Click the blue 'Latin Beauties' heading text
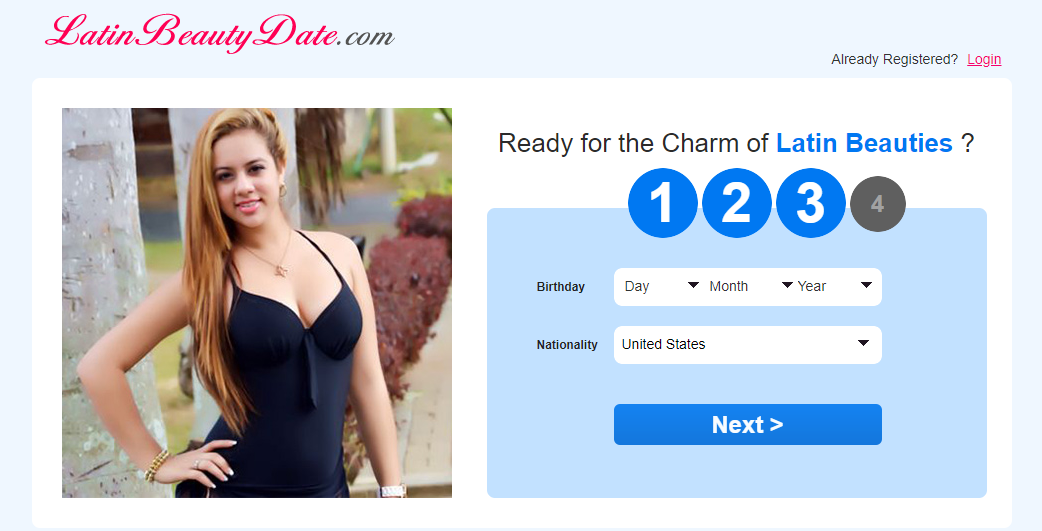The width and height of the screenshot is (1042, 531). point(864,143)
